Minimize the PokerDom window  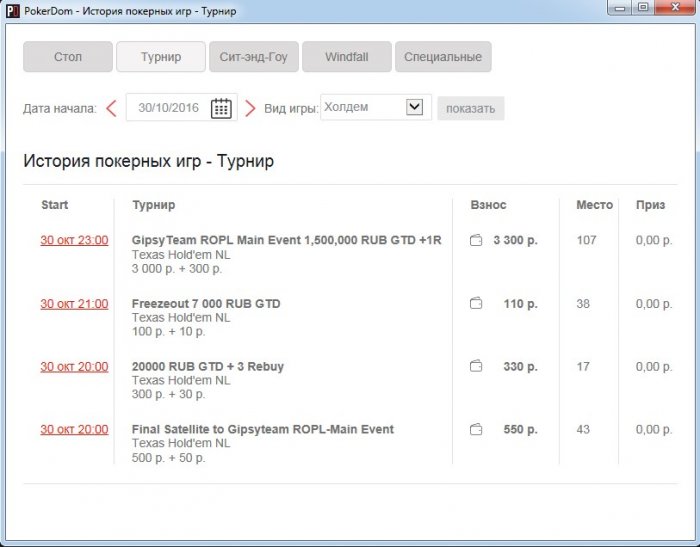tap(620, 8)
